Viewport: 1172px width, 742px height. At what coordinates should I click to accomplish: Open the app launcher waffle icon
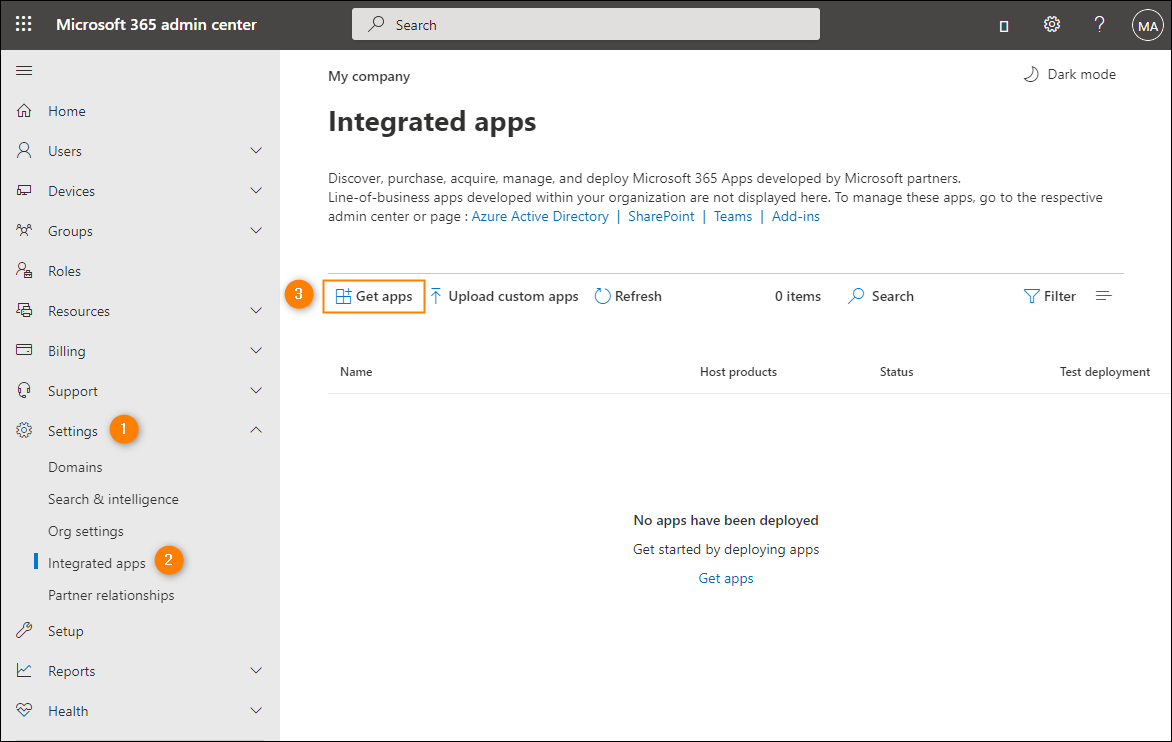coord(24,24)
